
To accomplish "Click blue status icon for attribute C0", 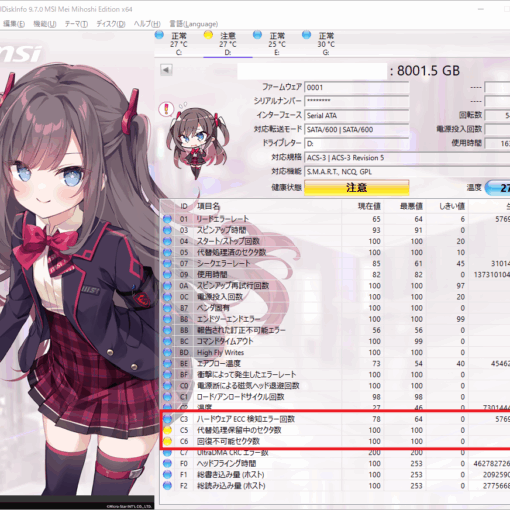I will [x=167, y=386].
